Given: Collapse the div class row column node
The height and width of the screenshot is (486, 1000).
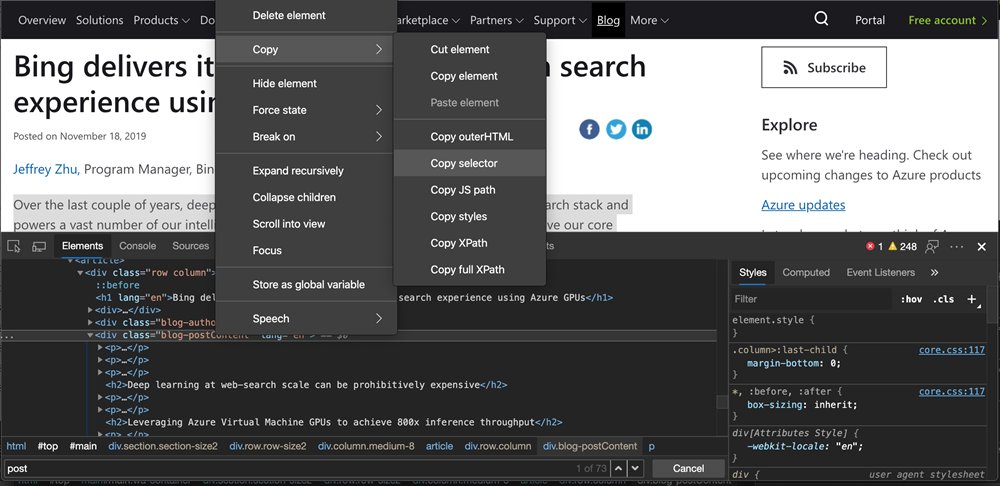Looking at the screenshot, I should tap(80, 272).
